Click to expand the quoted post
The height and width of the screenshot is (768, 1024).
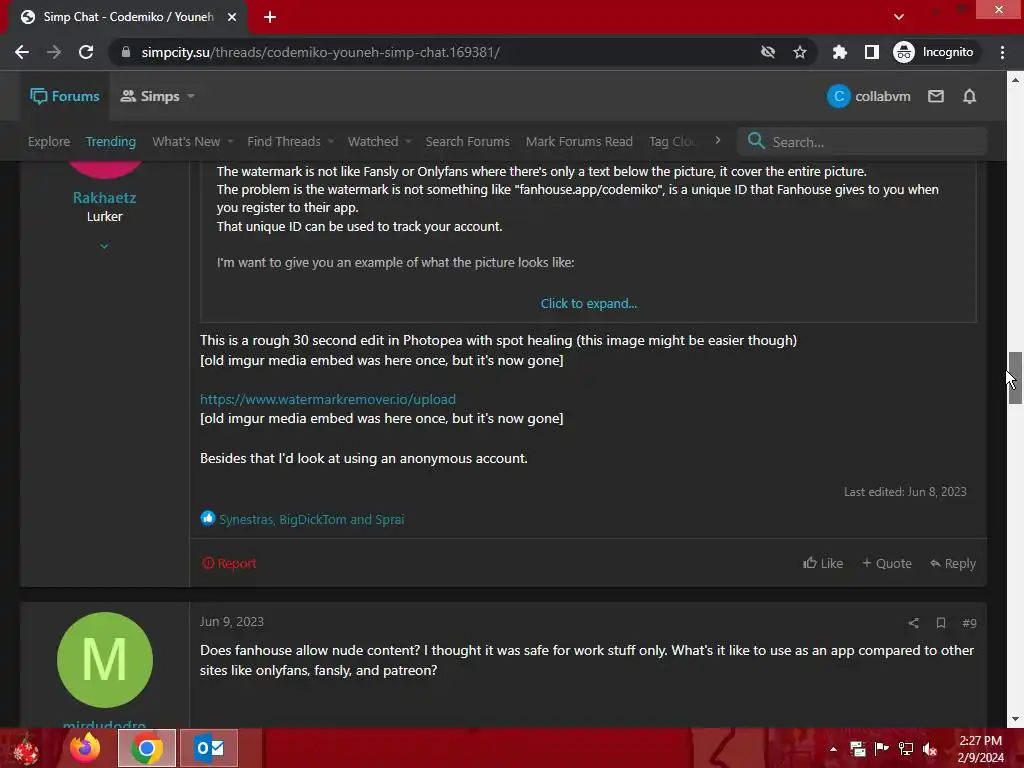588,304
